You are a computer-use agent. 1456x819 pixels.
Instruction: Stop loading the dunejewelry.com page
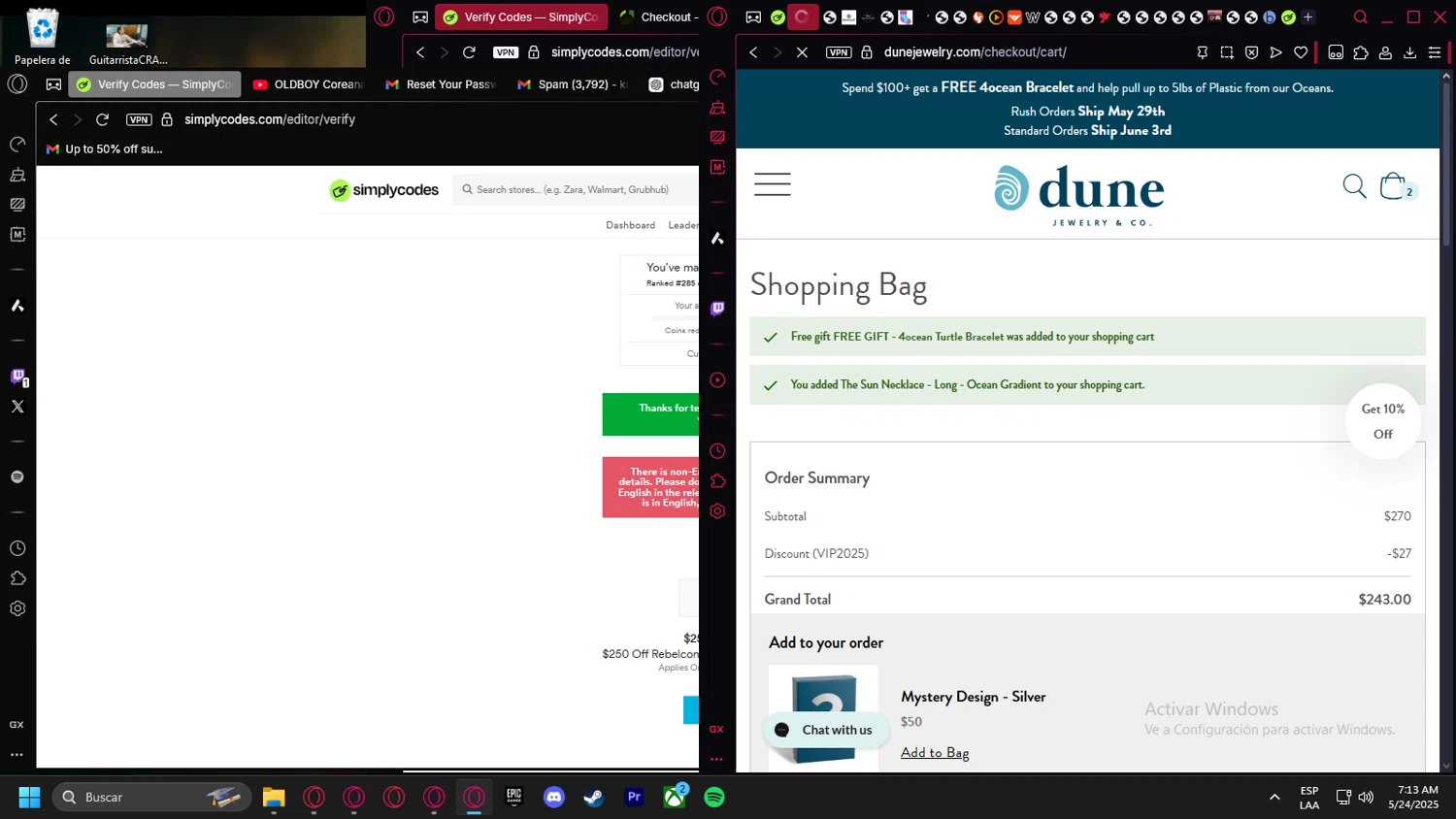pyautogui.click(x=802, y=52)
